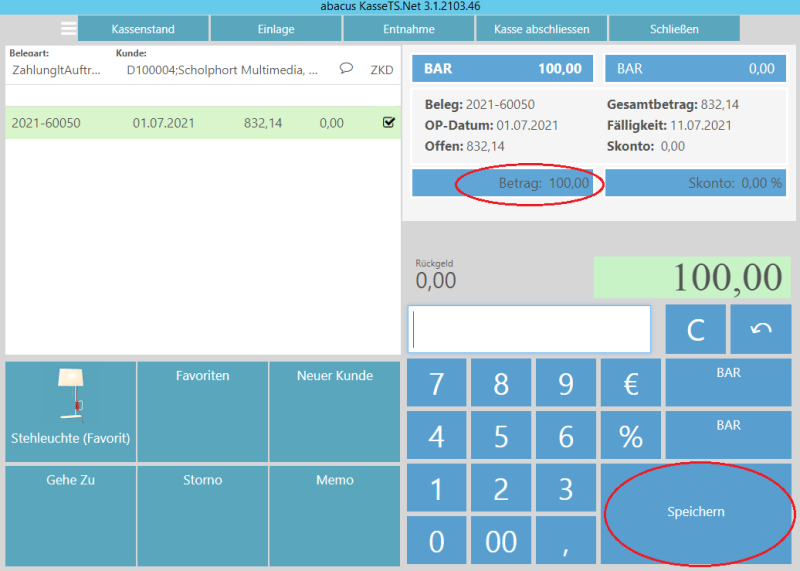This screenshot has width=800, height=571.
Task: Toggle checkbox for receipt 2021-60050
Action: click(x=388, y=123)
